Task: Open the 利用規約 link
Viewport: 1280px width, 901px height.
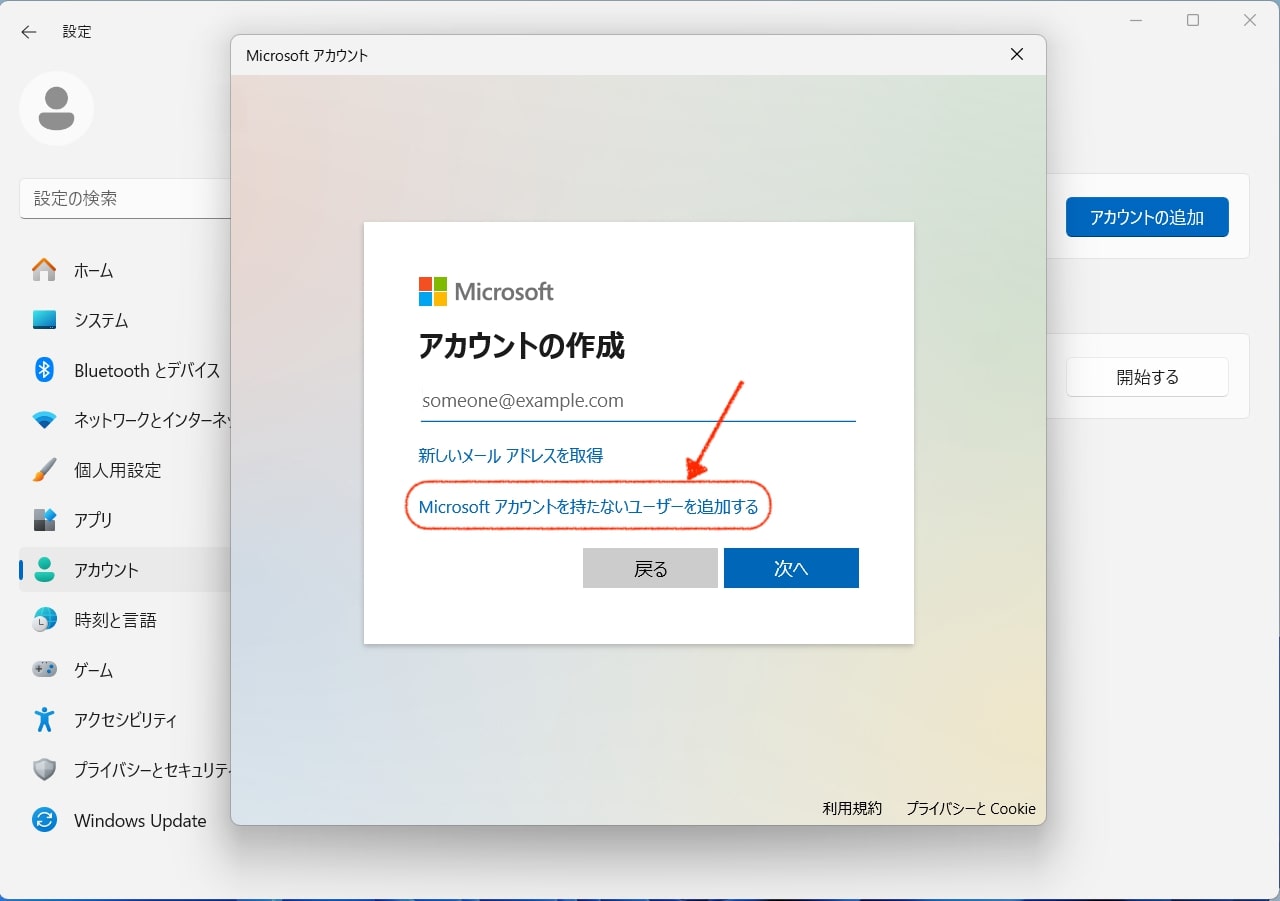Action: pyautogui.click(x=851, y=808)
